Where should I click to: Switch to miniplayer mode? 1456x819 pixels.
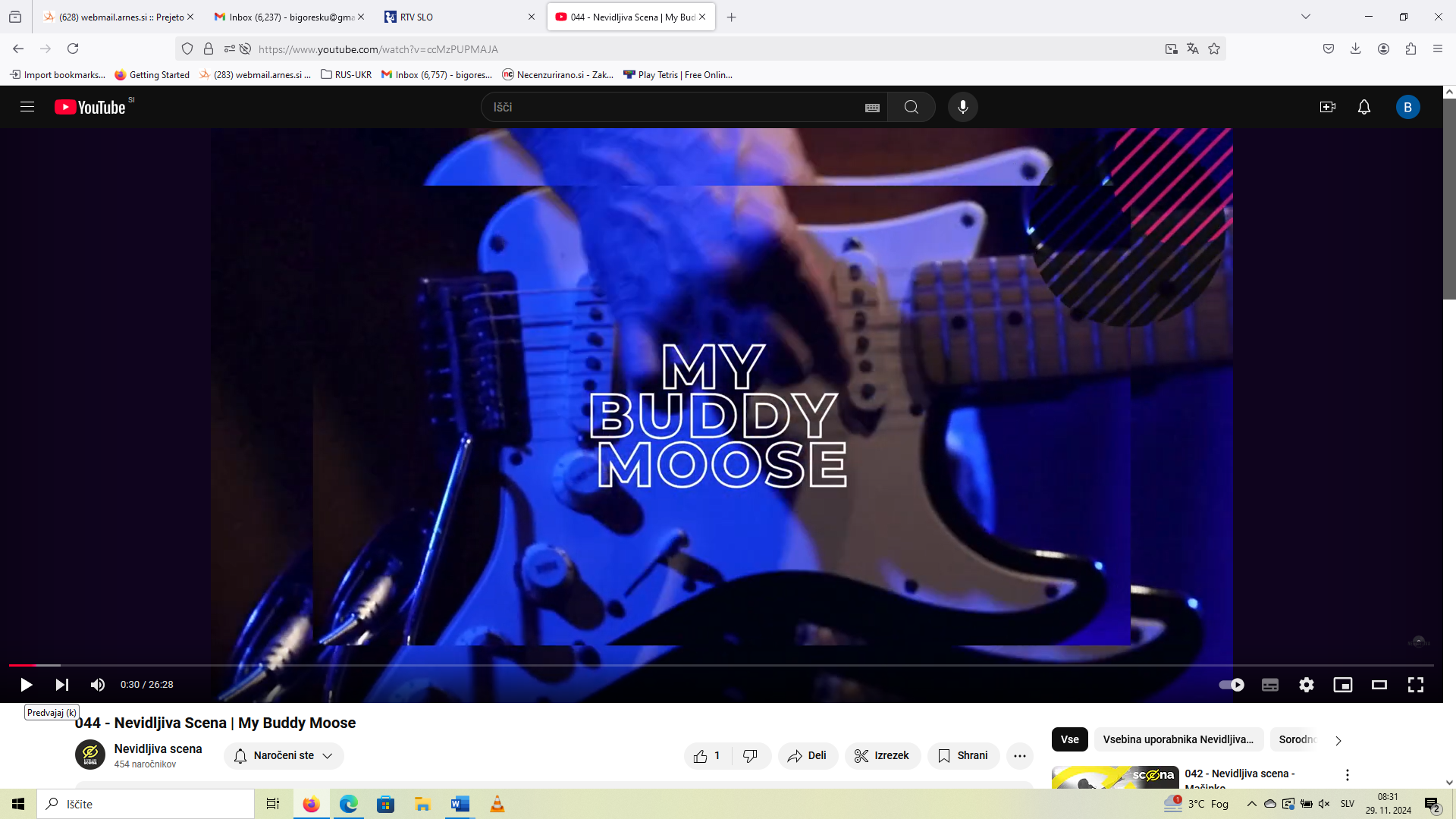[1342, 685]
